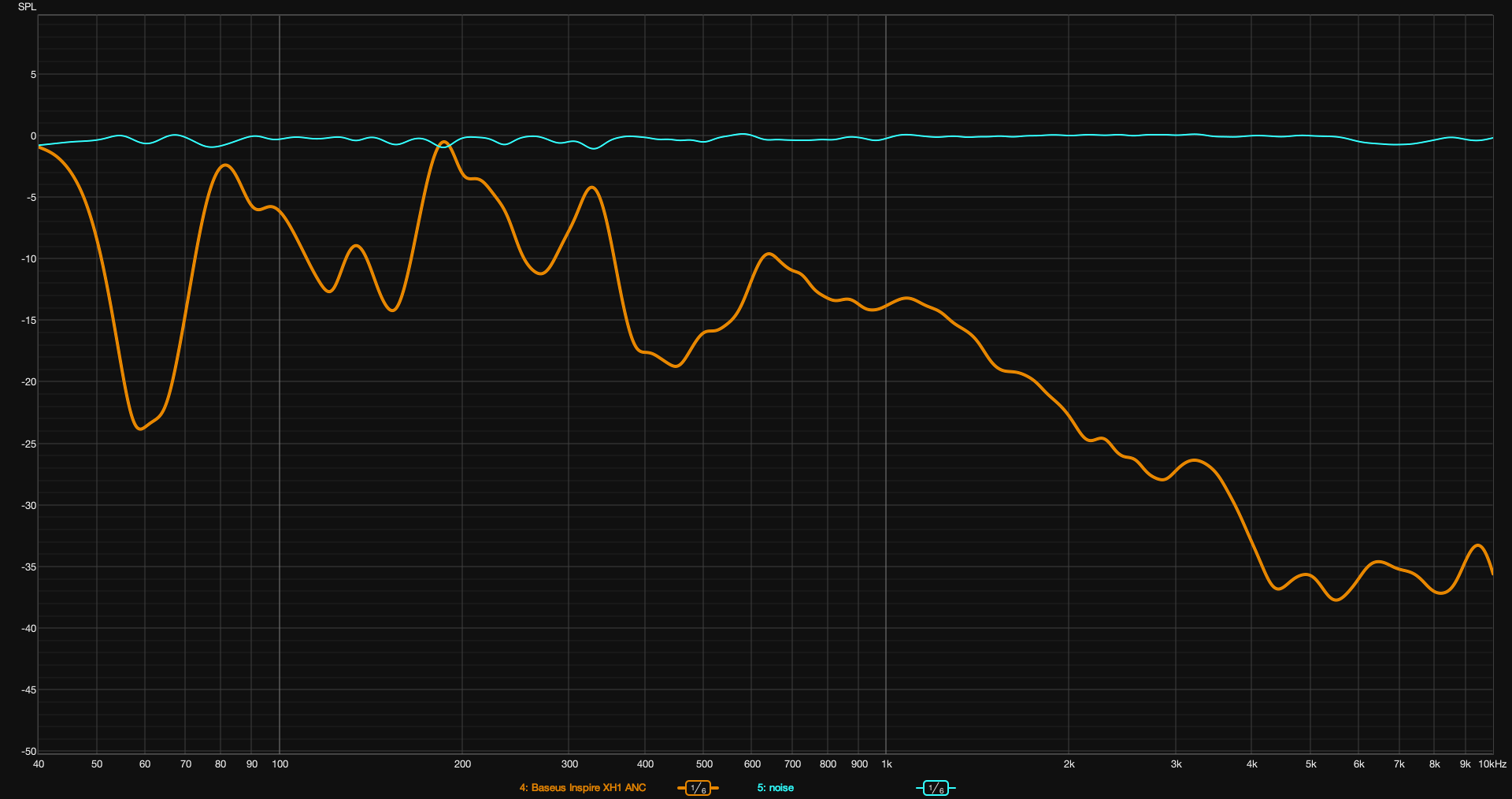Click the -25 SPL axis value
Viewport: 1512px width, 799px height.
tap(29, 444)
